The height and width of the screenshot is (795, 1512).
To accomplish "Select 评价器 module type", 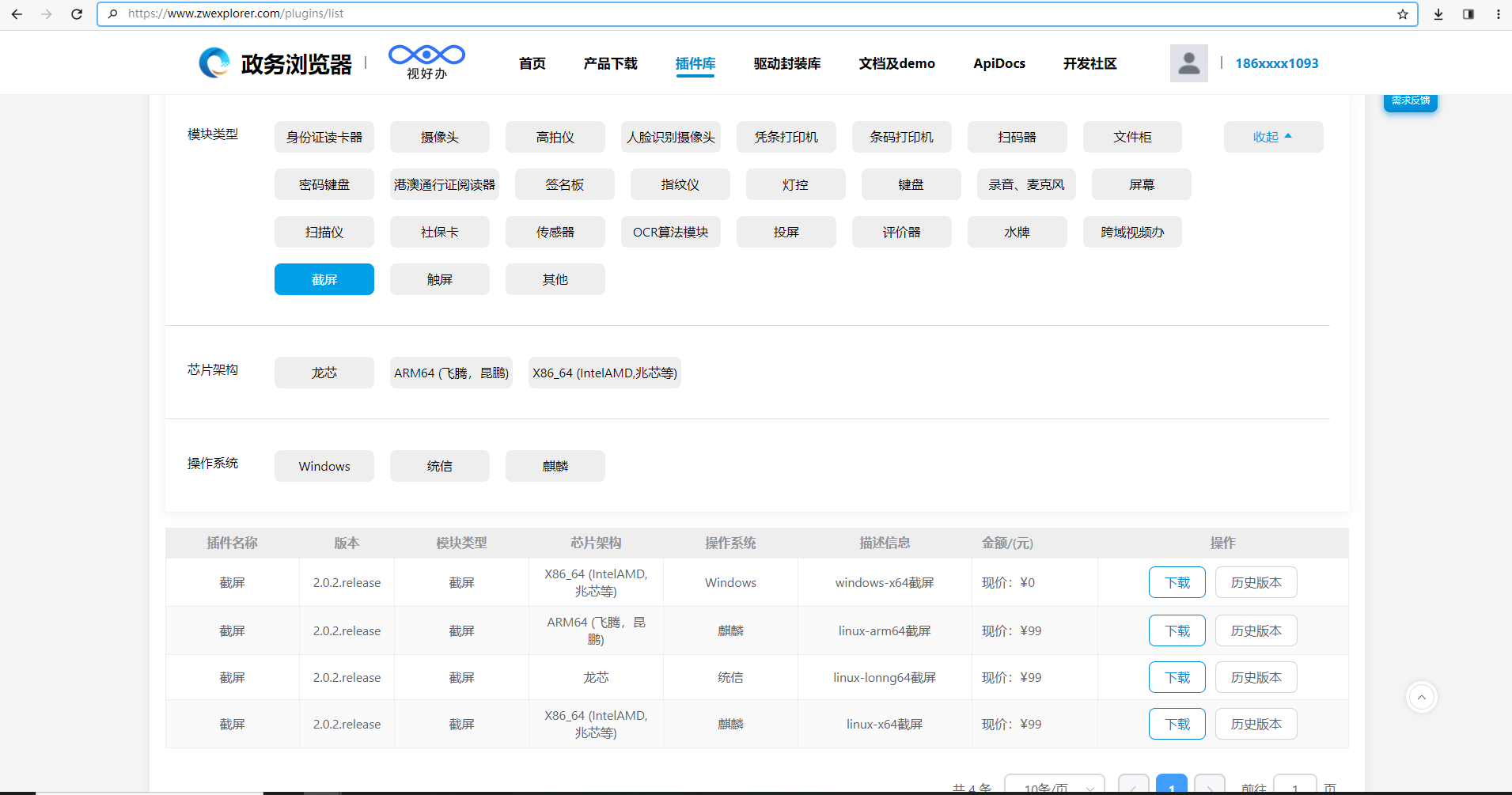I will click(x=902, y=232).
